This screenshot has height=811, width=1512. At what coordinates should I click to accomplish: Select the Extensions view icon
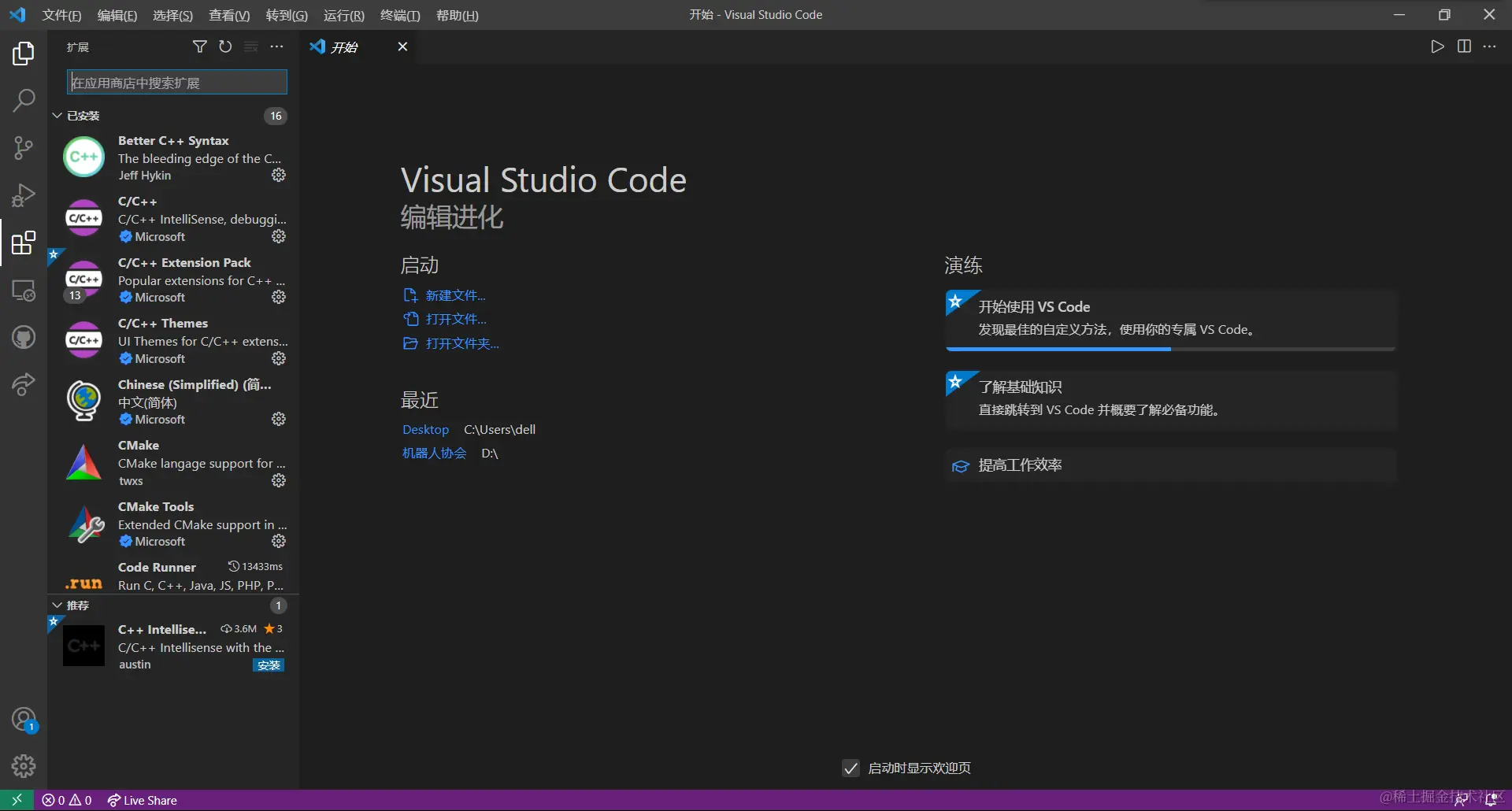24,243
